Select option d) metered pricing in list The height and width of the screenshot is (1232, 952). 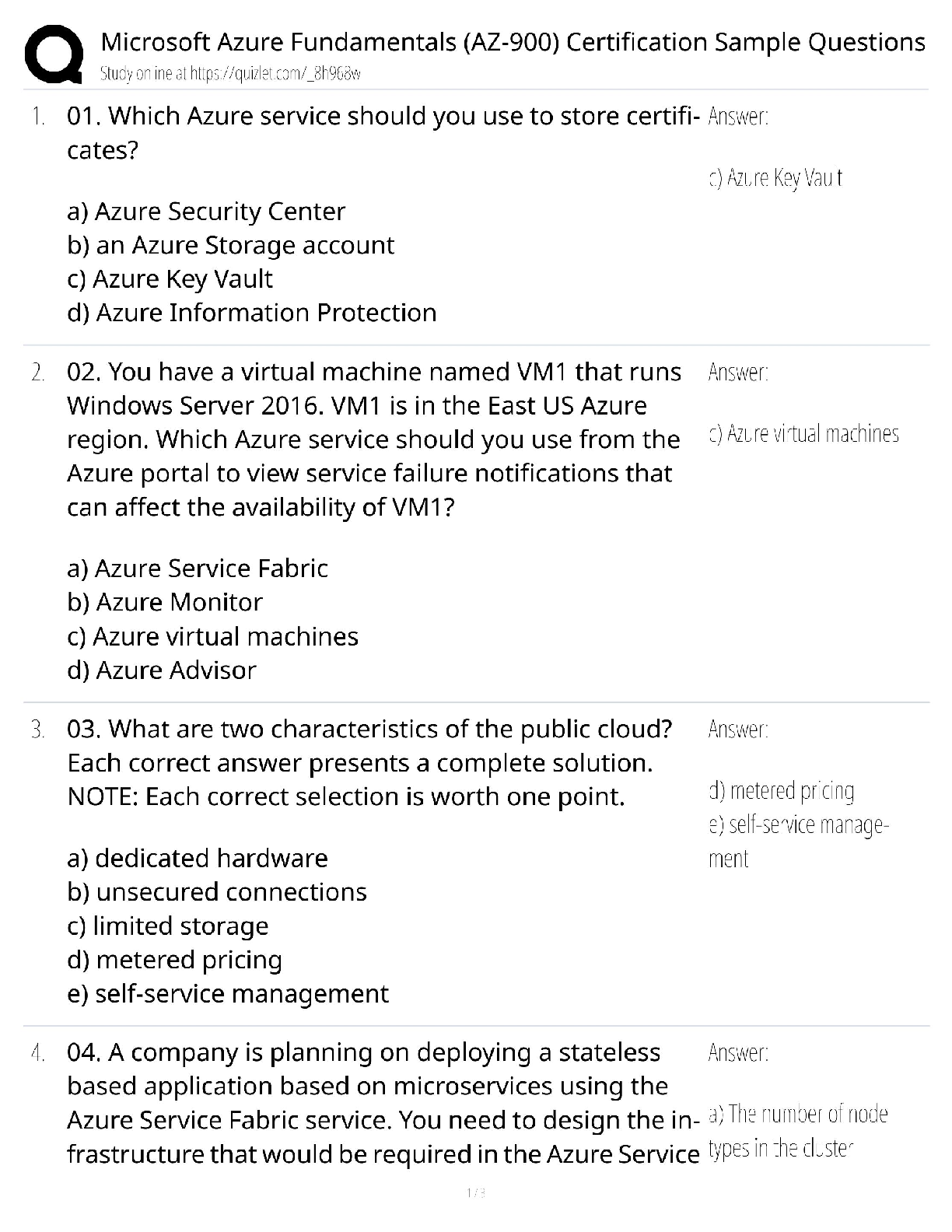(x=174, y=960)
